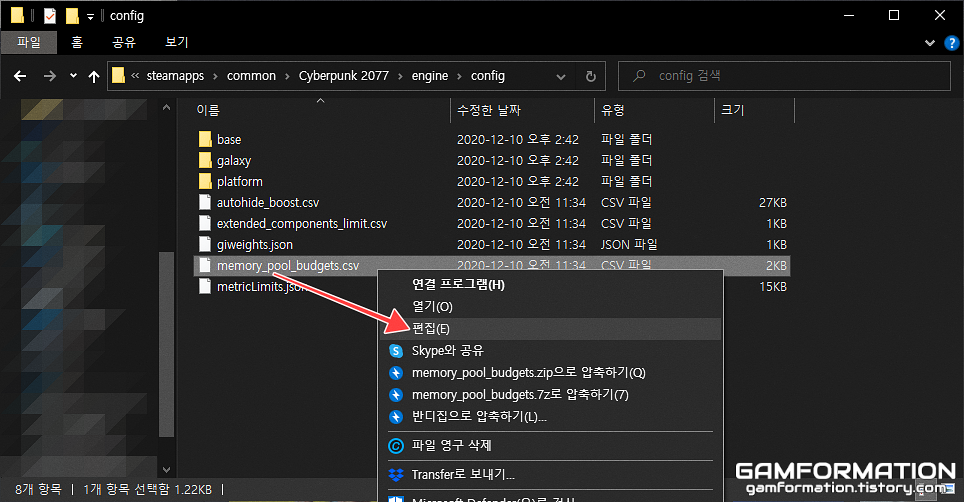Open Help with the question mark icon

point(951,43)
